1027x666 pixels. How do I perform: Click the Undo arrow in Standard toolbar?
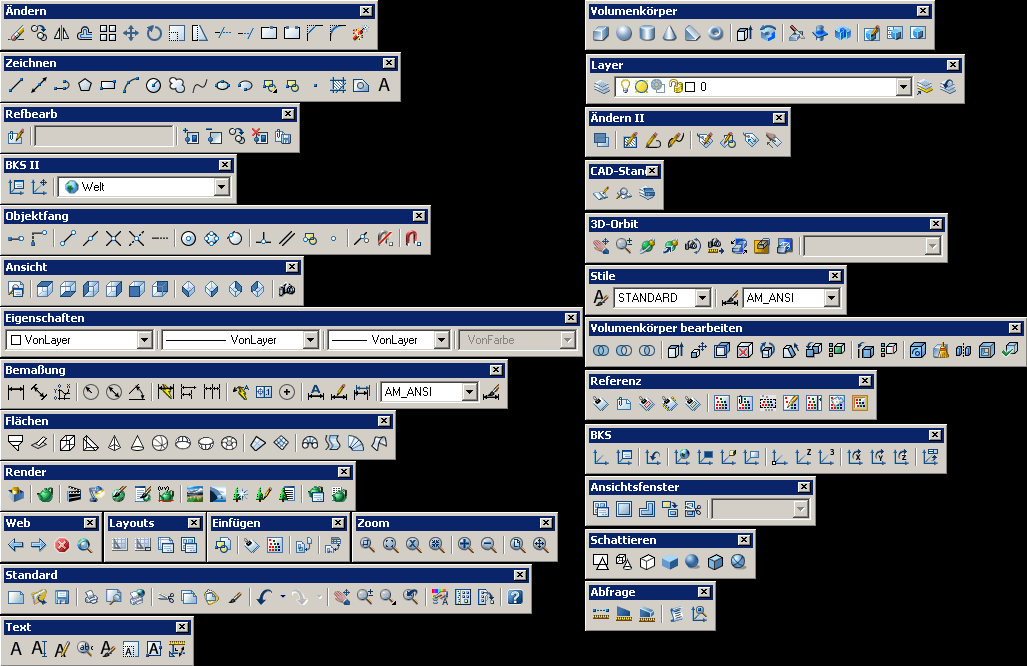[264, 598]
